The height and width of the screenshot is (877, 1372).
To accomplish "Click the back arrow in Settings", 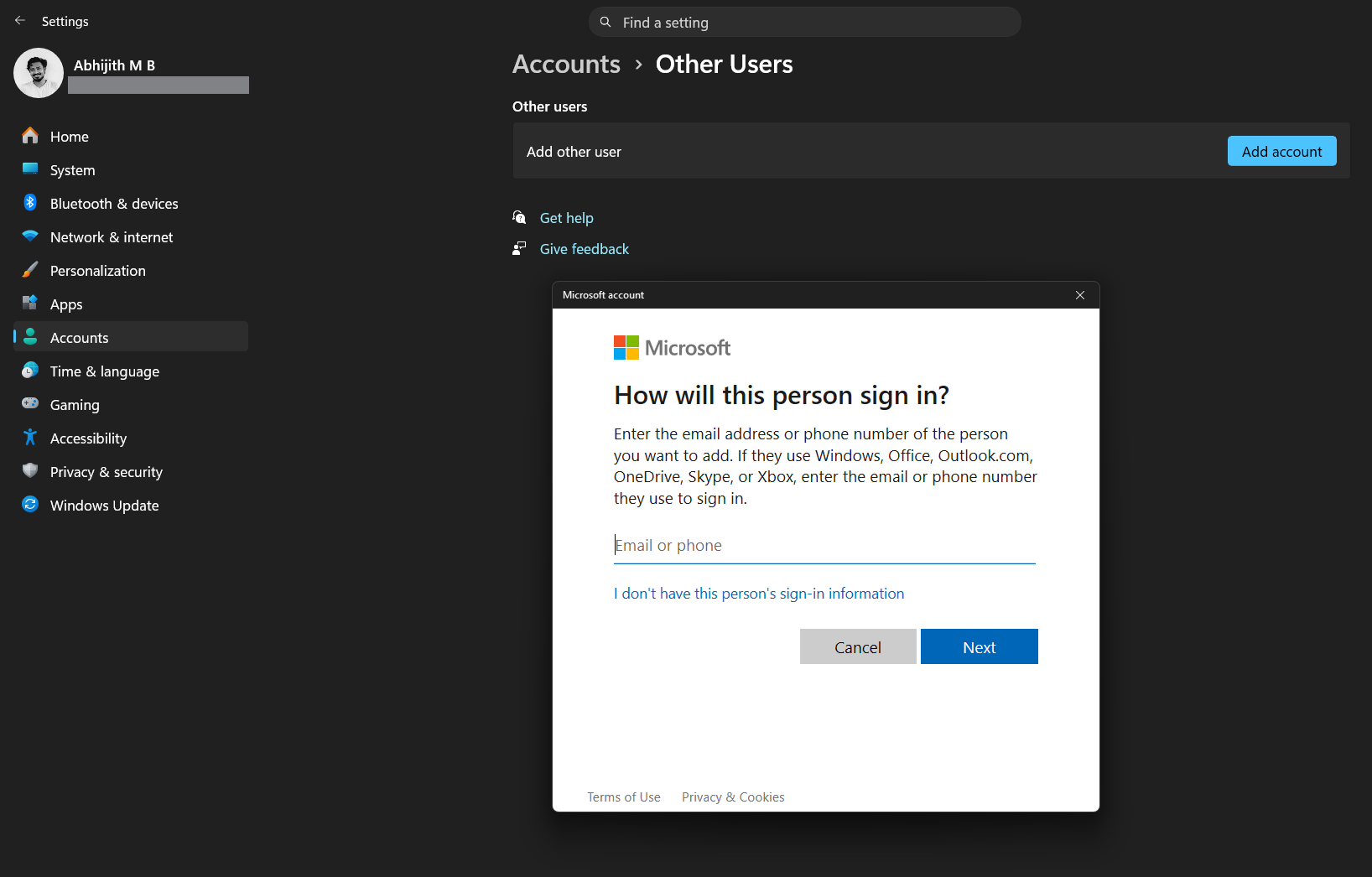I will (x=19, y=20).
